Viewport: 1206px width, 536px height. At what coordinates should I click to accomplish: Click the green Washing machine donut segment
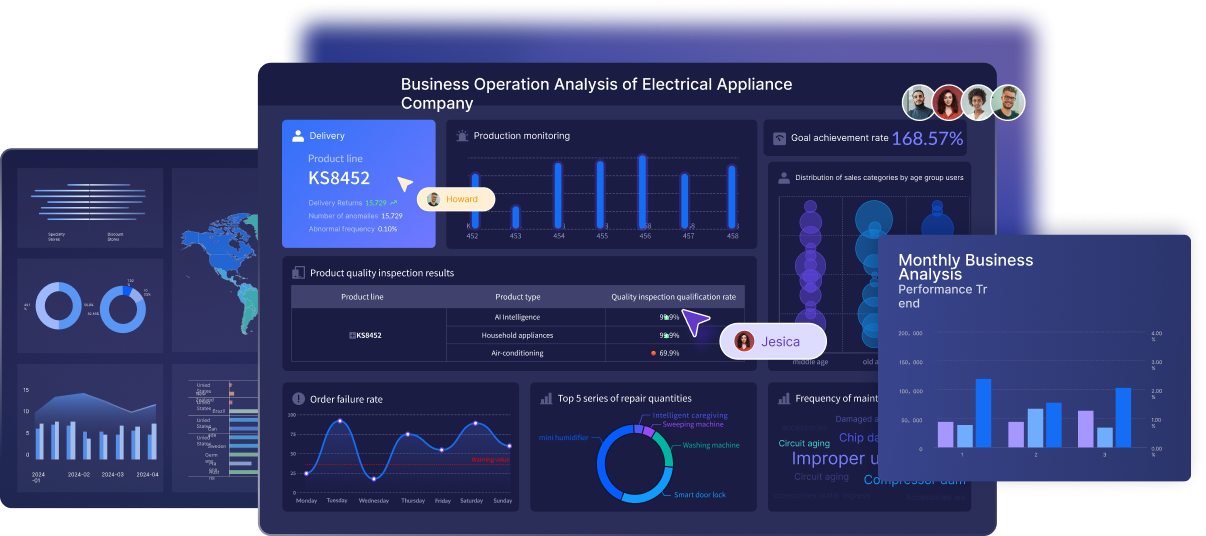662,450
